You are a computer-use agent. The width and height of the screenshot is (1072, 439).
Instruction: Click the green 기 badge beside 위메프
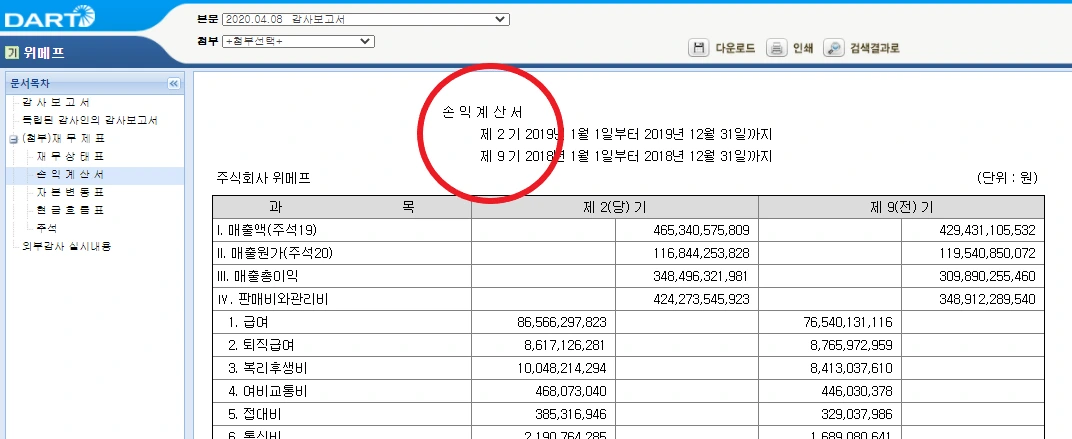[11, 53]
